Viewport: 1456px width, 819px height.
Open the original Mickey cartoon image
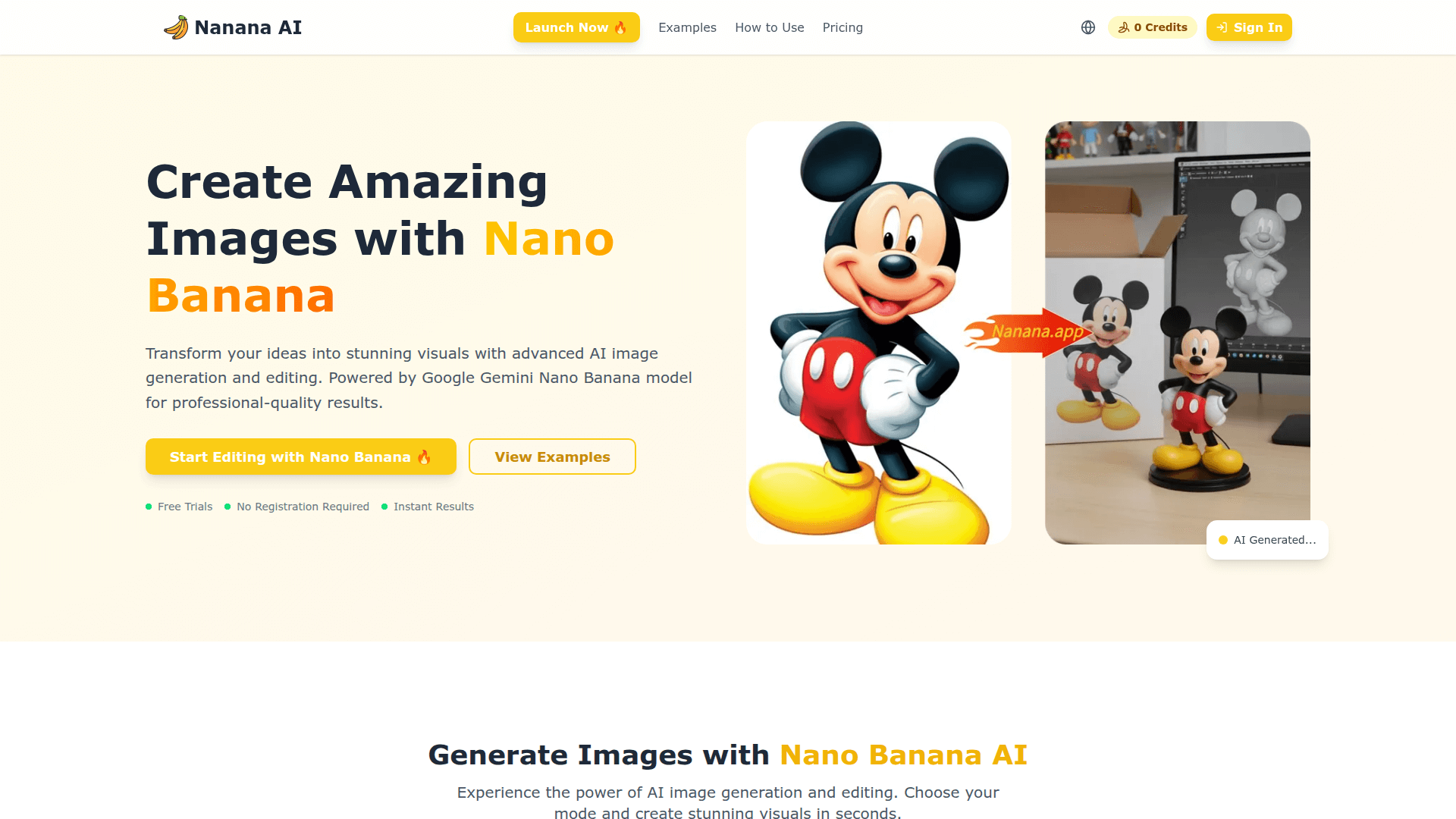pyautogui.click(x=878, y=333)
